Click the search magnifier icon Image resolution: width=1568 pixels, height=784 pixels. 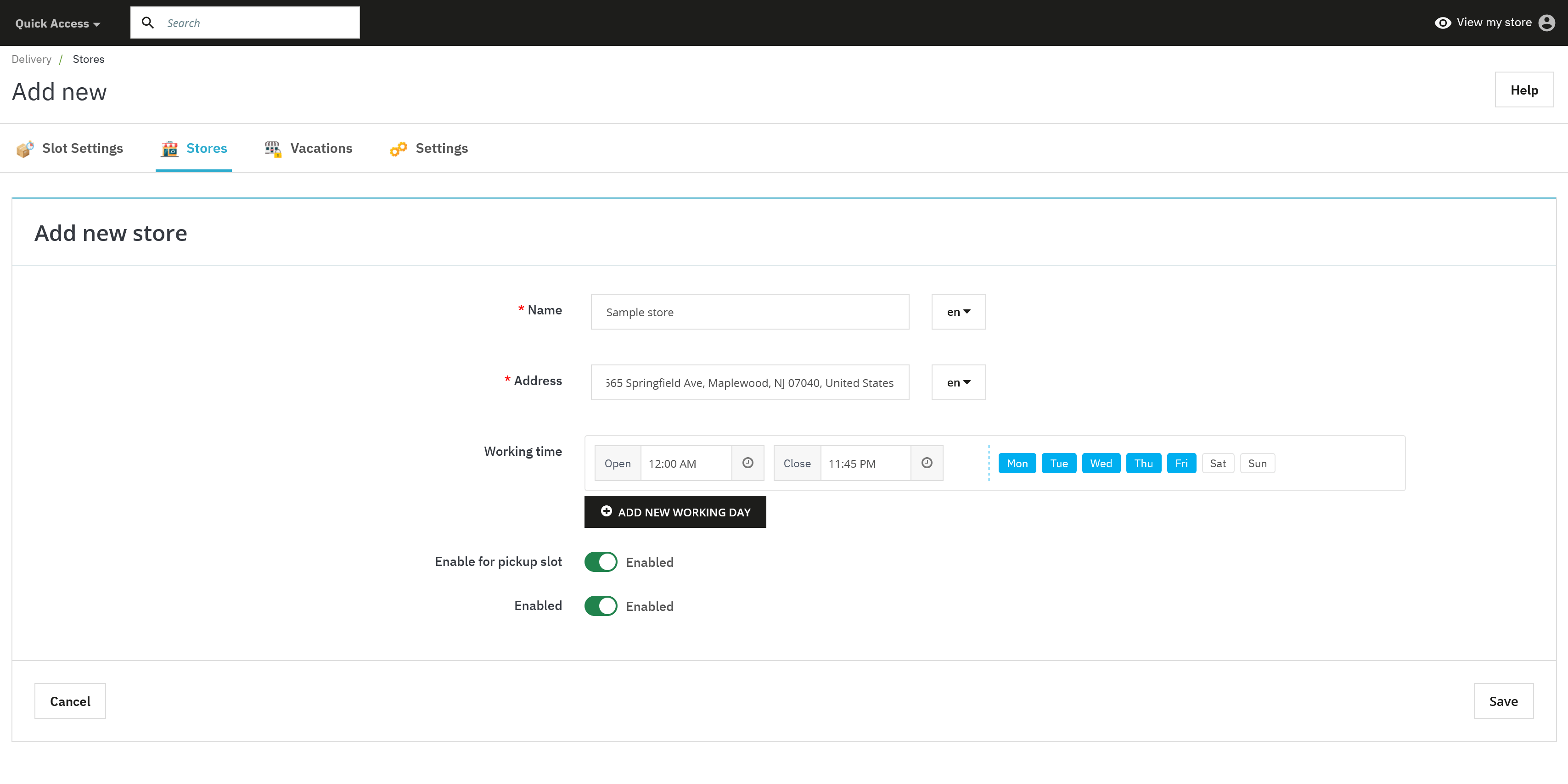tap(147, 22)
